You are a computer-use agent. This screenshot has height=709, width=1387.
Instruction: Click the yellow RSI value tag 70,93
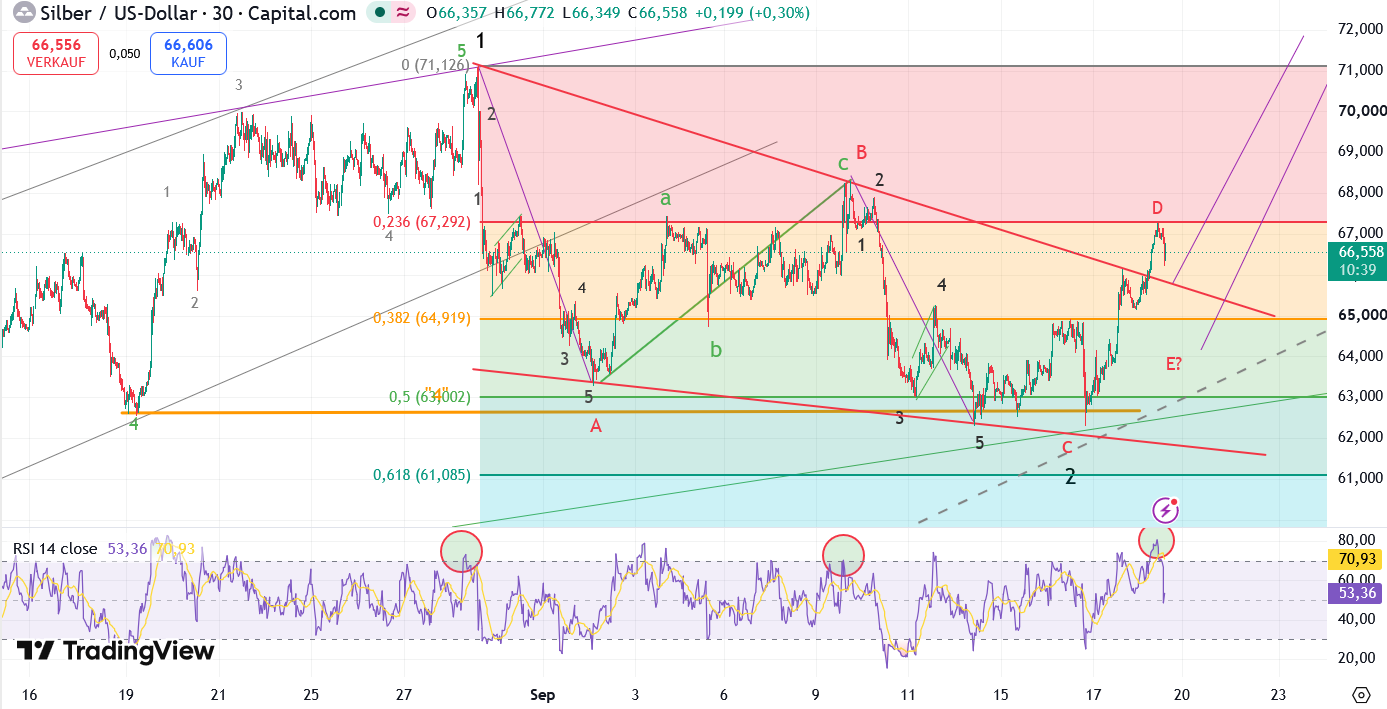click(x=1356, y=560)
